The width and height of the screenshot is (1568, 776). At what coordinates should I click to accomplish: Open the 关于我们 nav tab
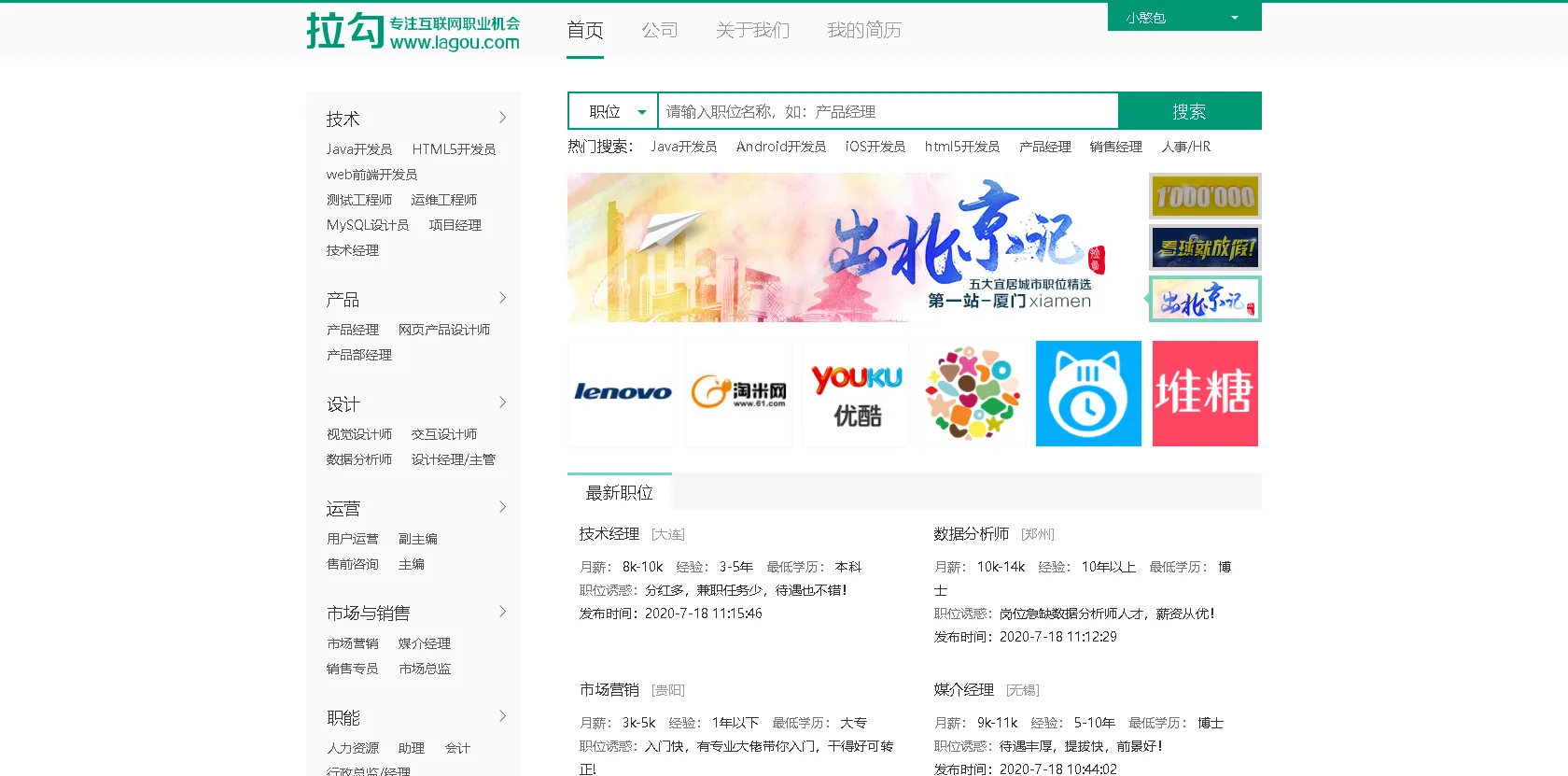[752, 30]
